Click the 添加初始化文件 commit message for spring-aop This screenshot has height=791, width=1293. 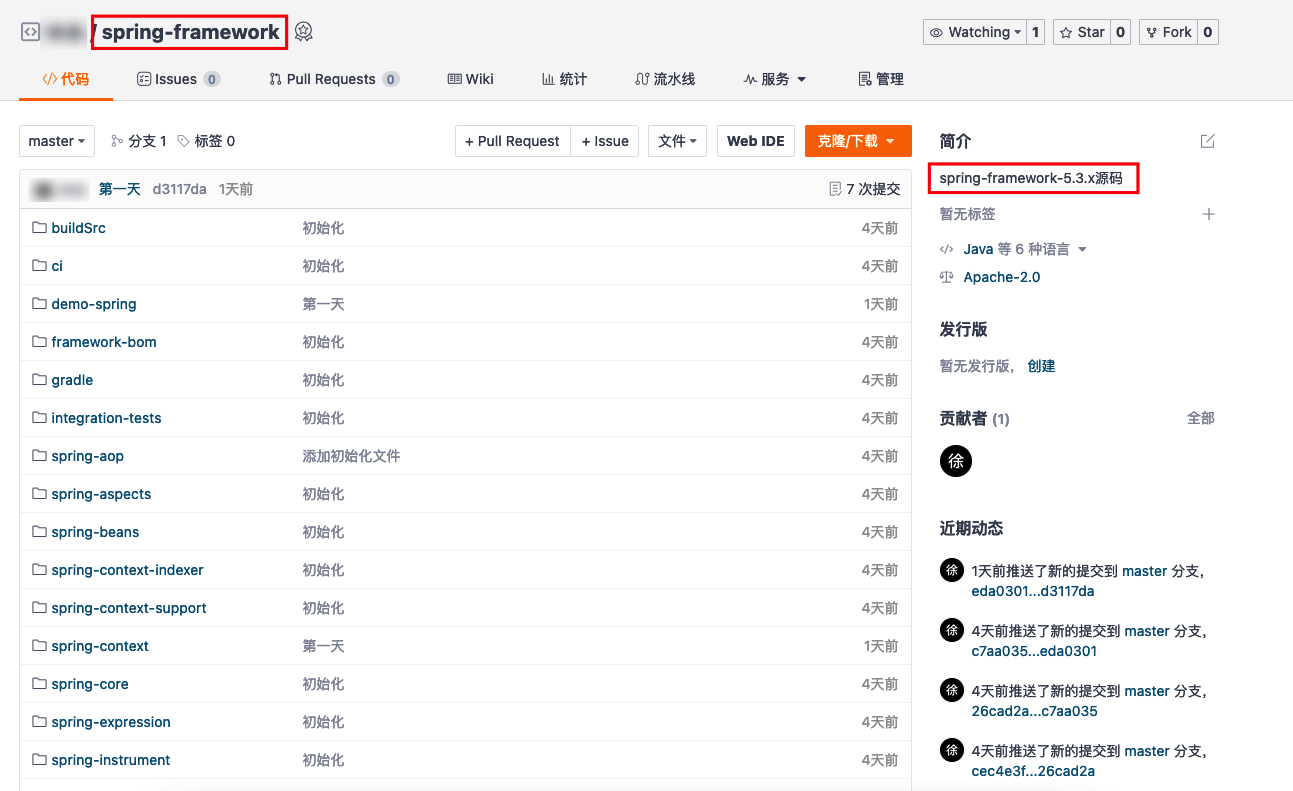(351, 456)
